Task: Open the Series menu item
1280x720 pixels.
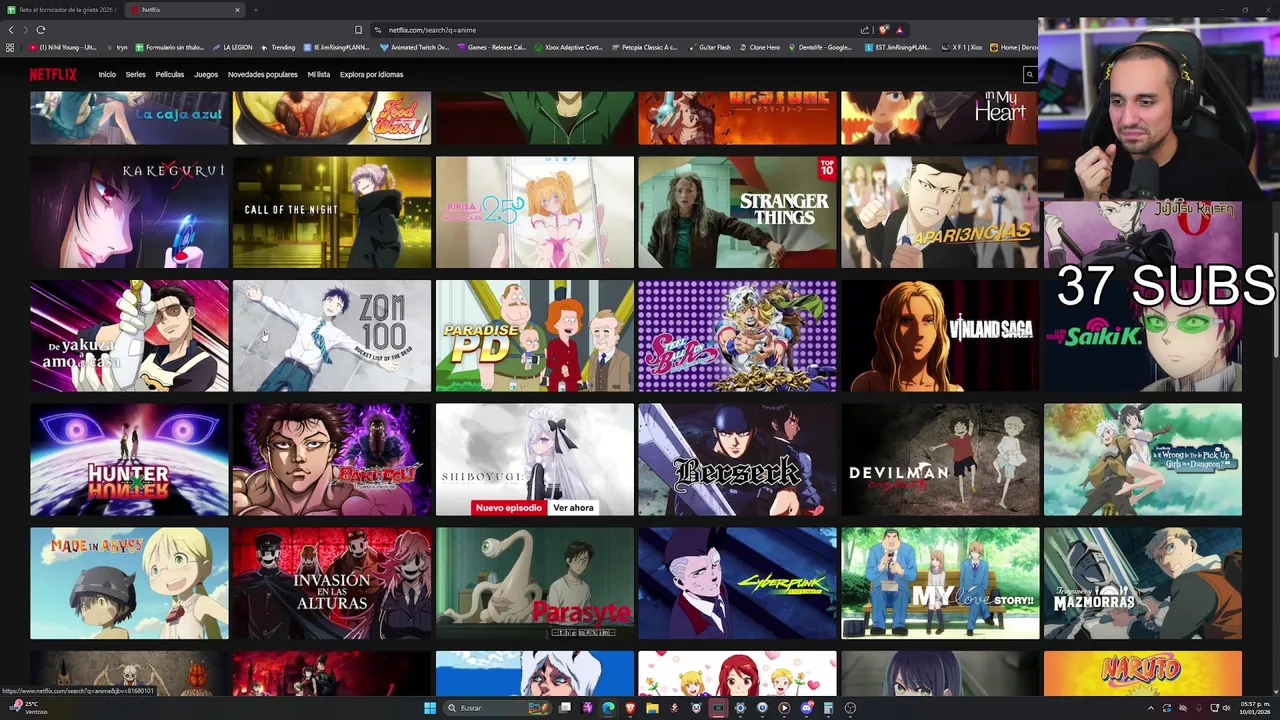Action: click(135, 74)
